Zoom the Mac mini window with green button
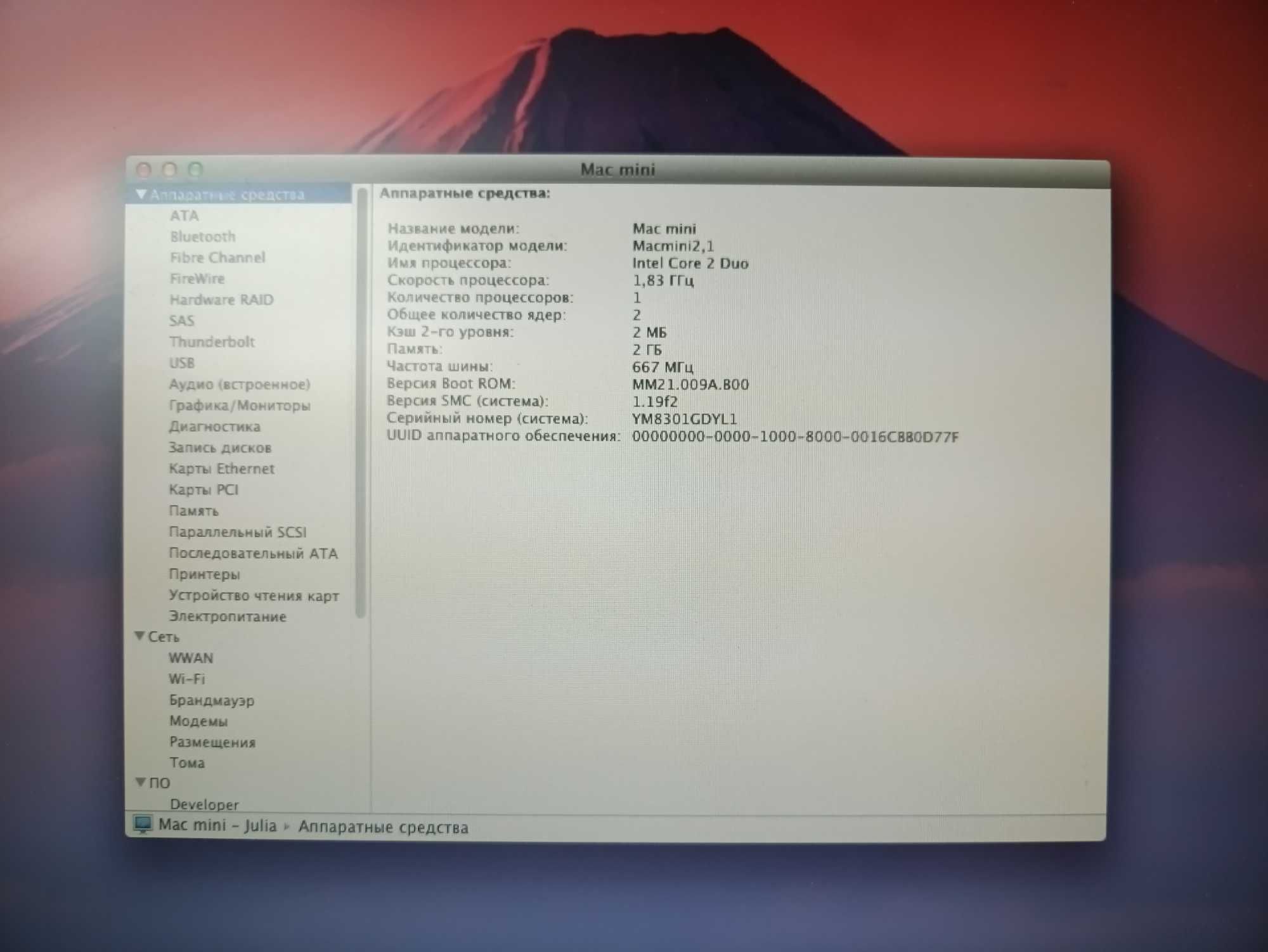 point(196,170)
